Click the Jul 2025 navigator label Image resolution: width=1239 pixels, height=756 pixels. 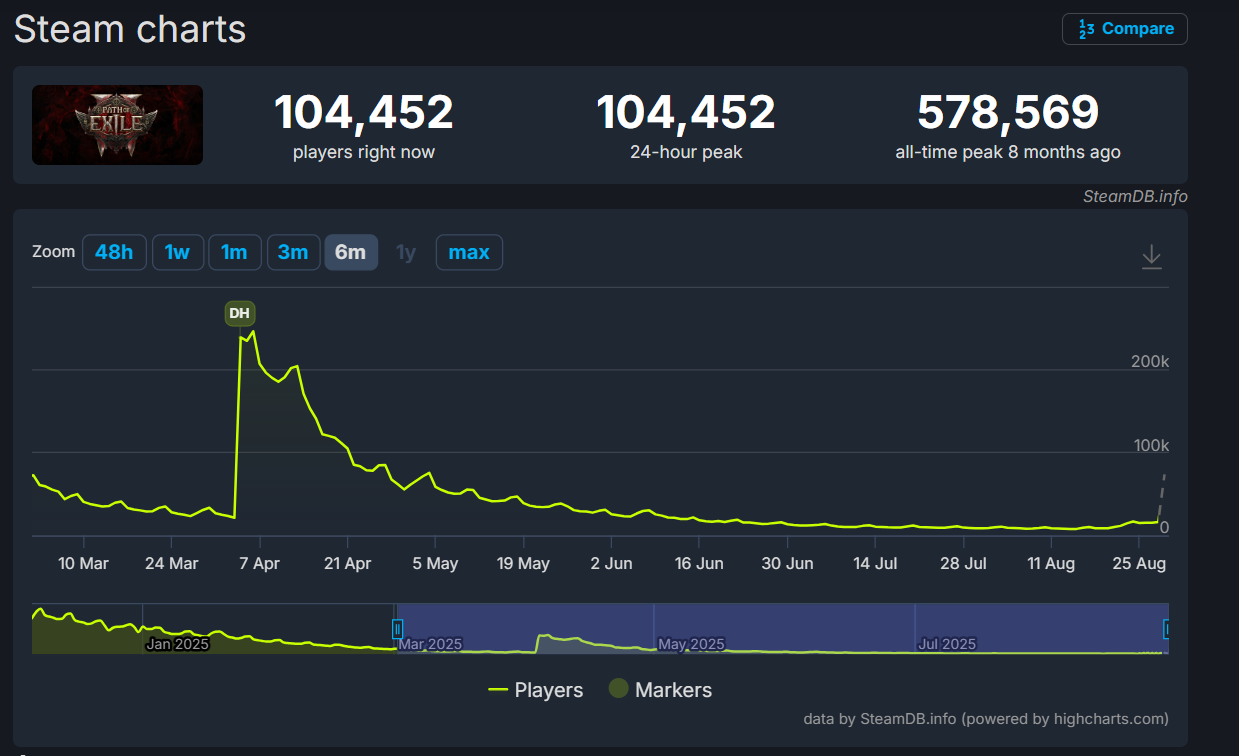pos(947,644)
